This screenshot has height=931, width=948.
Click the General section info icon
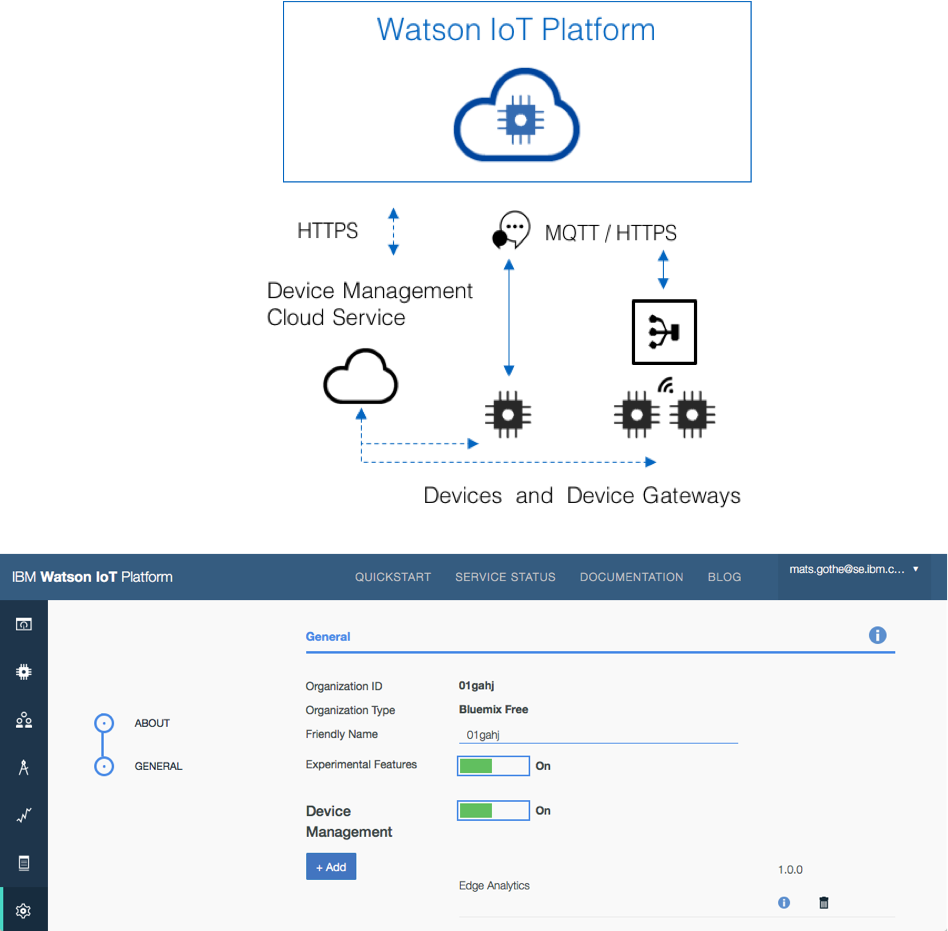pyautogui.click(x=877, y=635)
